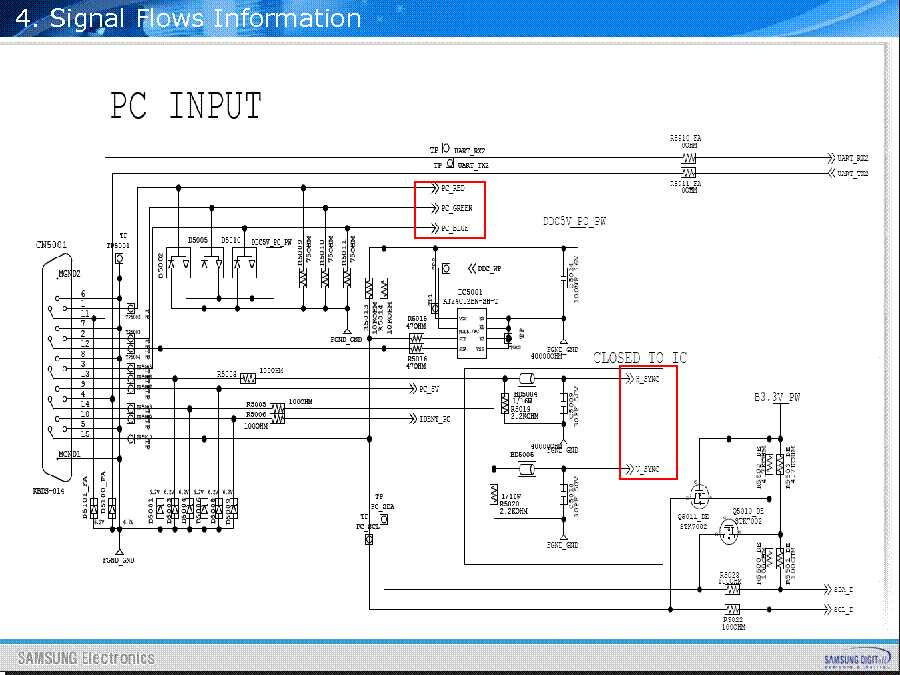
Task: Select the MGND1 pin label on connector
Action: coord(69,455)
